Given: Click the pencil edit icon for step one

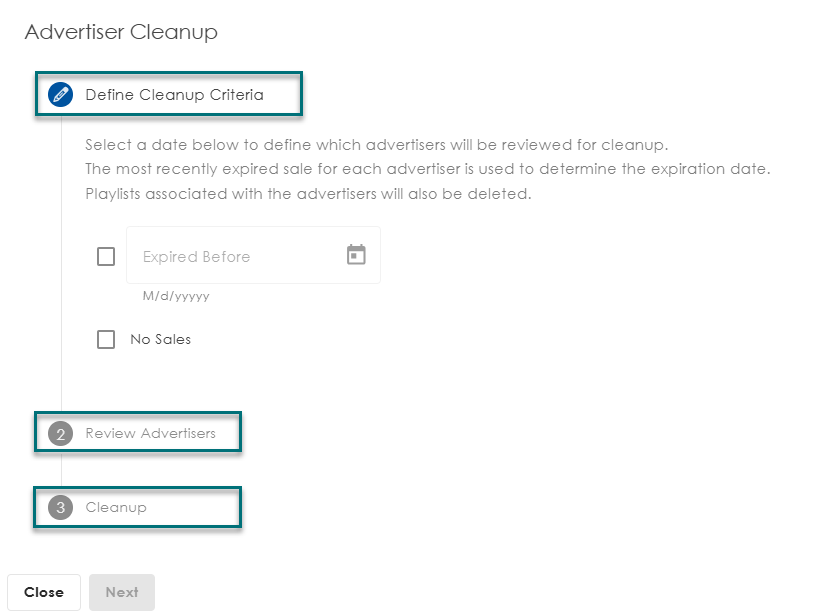Looking at the screenshot, I should (x=60, y=95).
